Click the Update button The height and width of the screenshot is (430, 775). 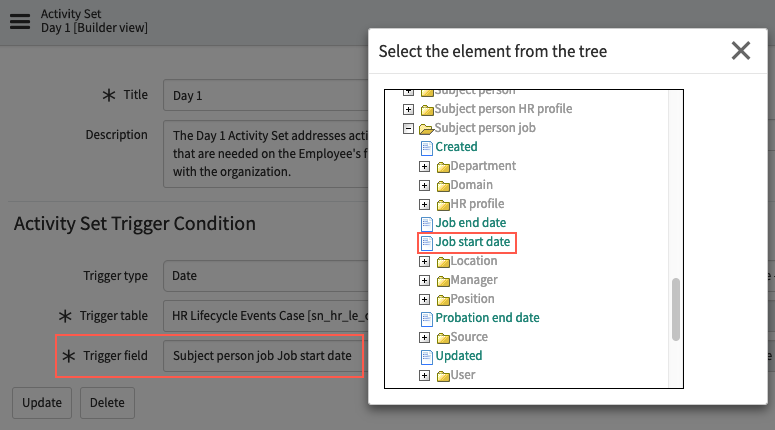pos(42,403)
